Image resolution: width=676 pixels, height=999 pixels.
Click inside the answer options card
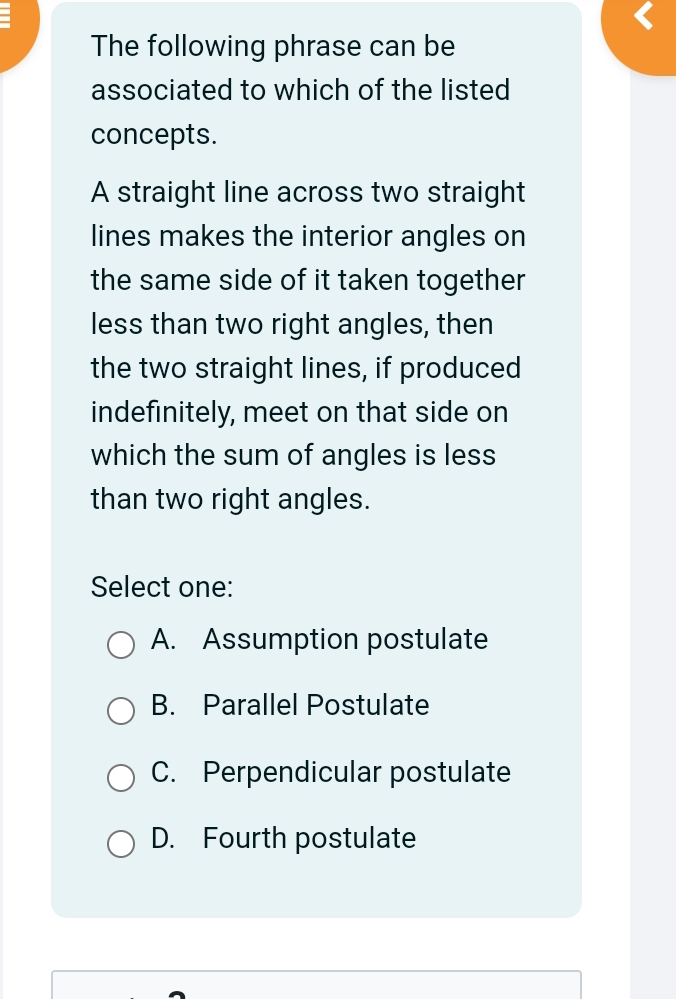pos(316,740)
